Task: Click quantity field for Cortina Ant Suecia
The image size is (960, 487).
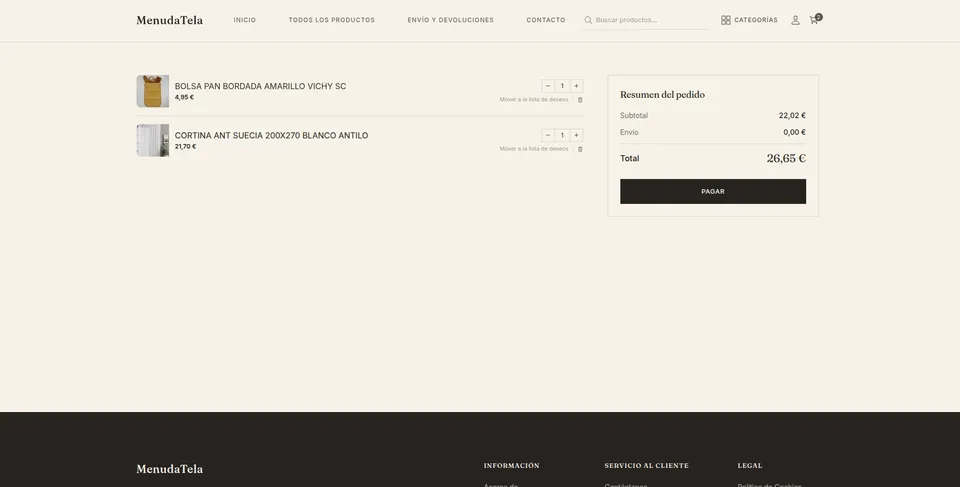Action: coord(562,135)
